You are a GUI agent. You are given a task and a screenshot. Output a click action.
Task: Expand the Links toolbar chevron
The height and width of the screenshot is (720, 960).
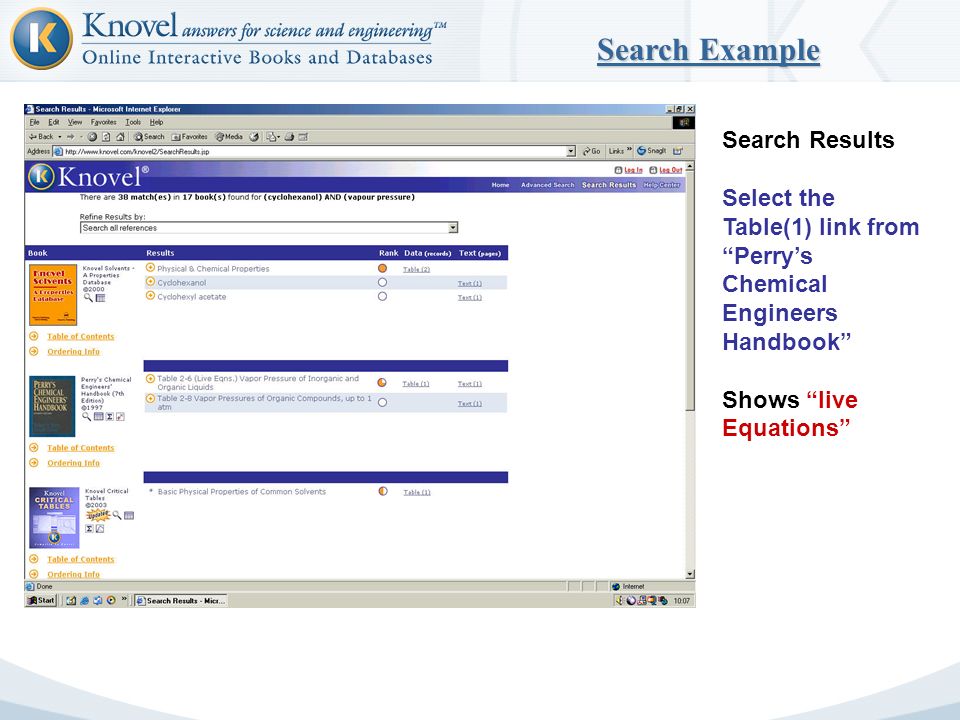629,150
